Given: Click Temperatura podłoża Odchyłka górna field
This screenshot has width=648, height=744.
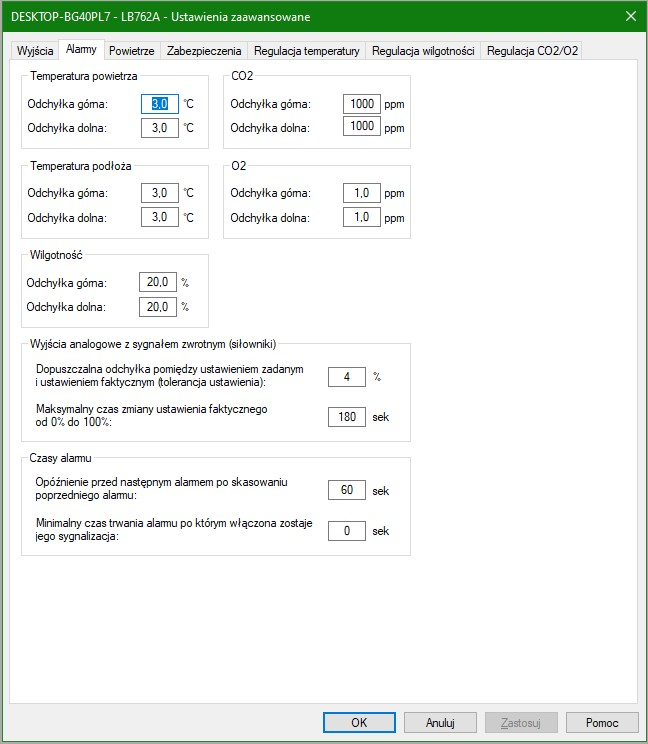Looking at the screenshot, I should point(160,193).
